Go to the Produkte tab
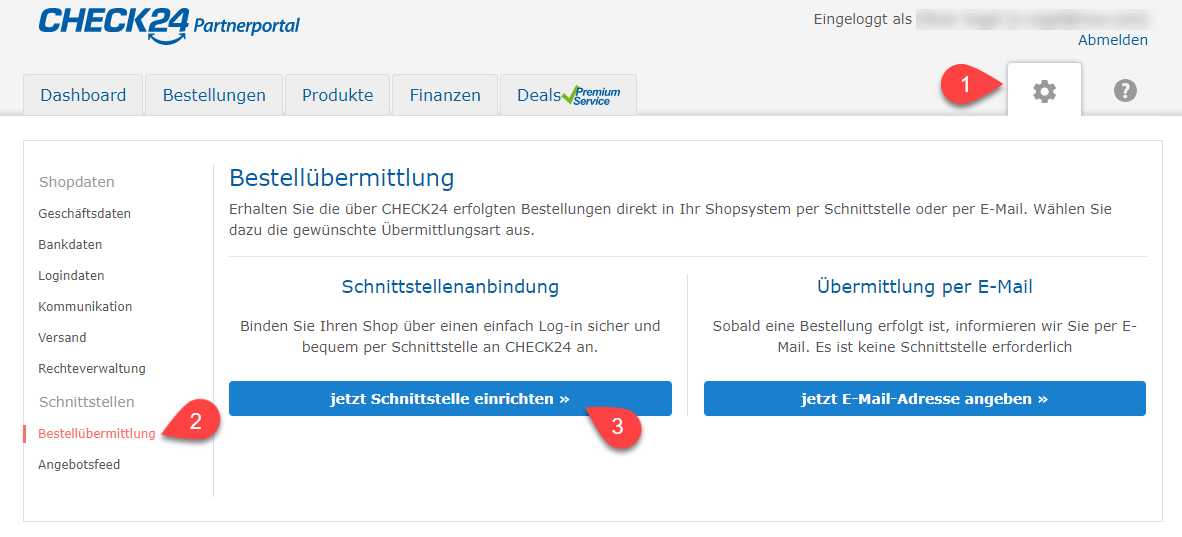Viewport: 1182px width, 537px height. pos(337,95)
